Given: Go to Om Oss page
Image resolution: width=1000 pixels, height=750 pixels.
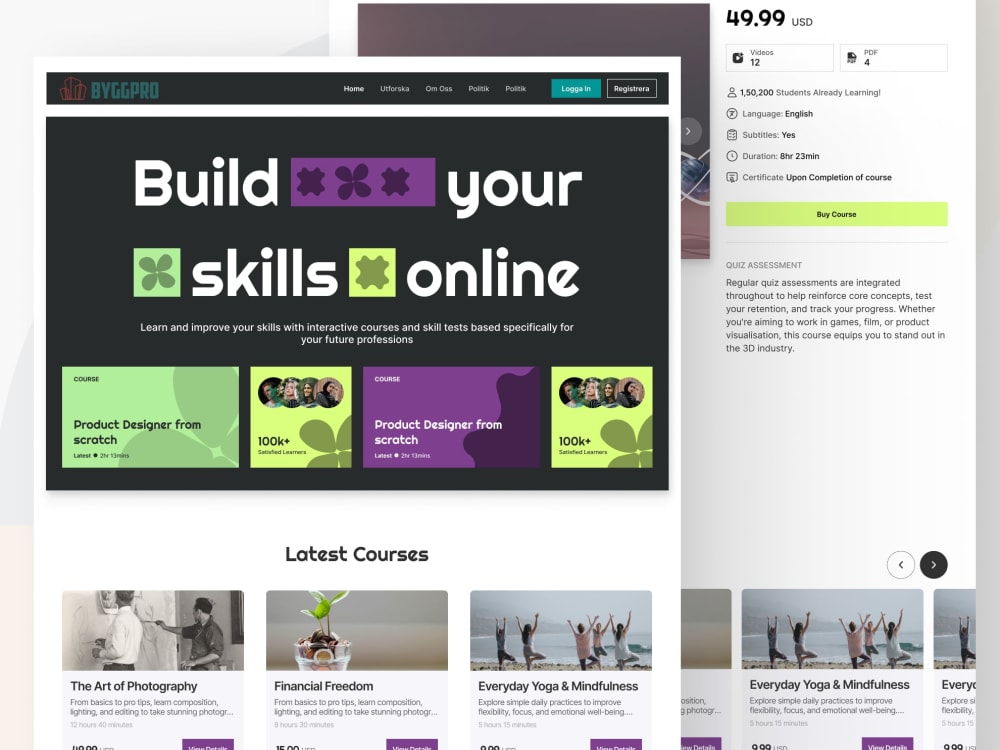Looking at the screenshot, I should point(439,89).
